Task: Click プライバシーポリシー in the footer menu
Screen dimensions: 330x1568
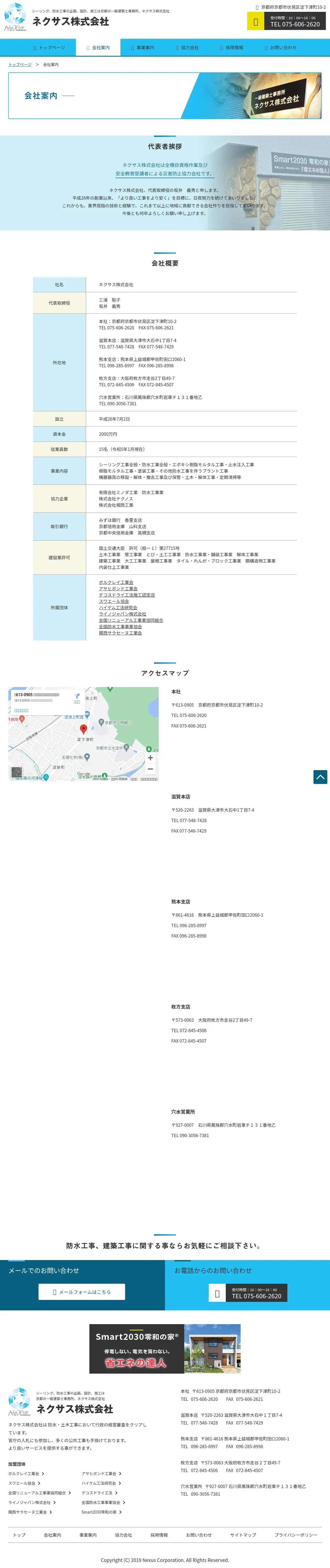Action: [296, 1535]
